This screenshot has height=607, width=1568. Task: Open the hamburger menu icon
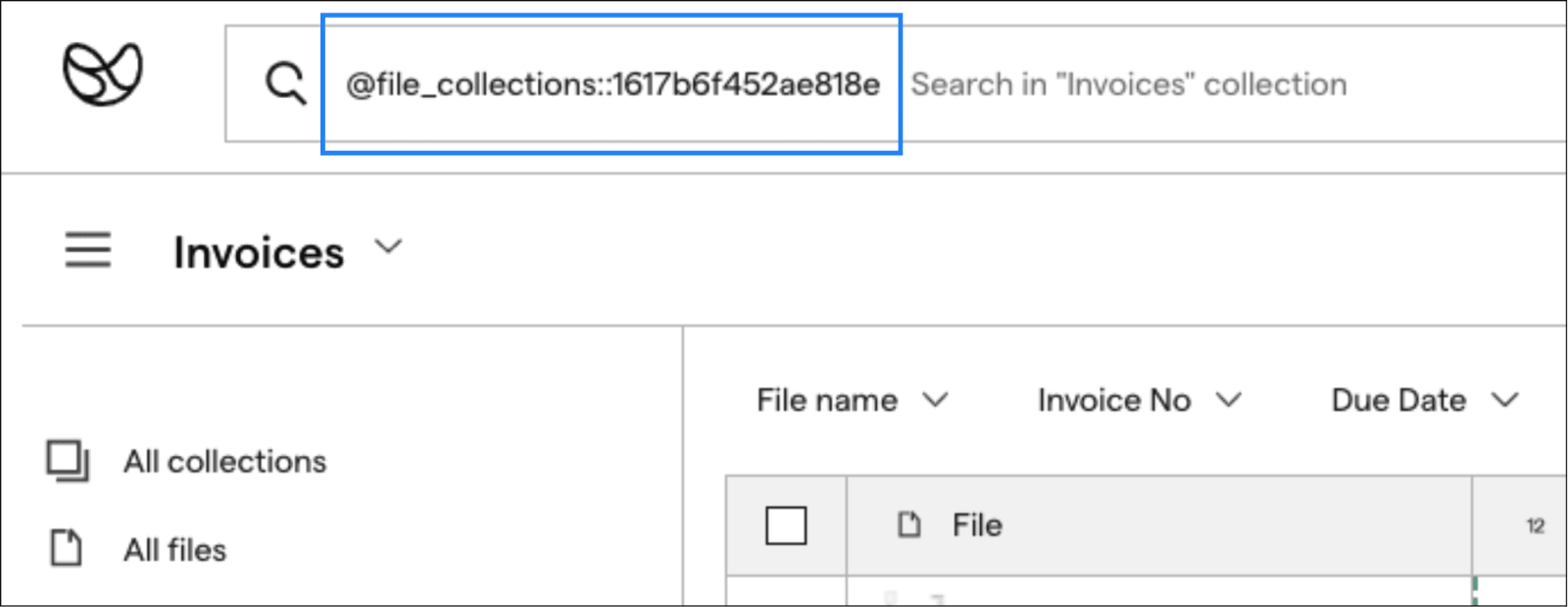88,250
